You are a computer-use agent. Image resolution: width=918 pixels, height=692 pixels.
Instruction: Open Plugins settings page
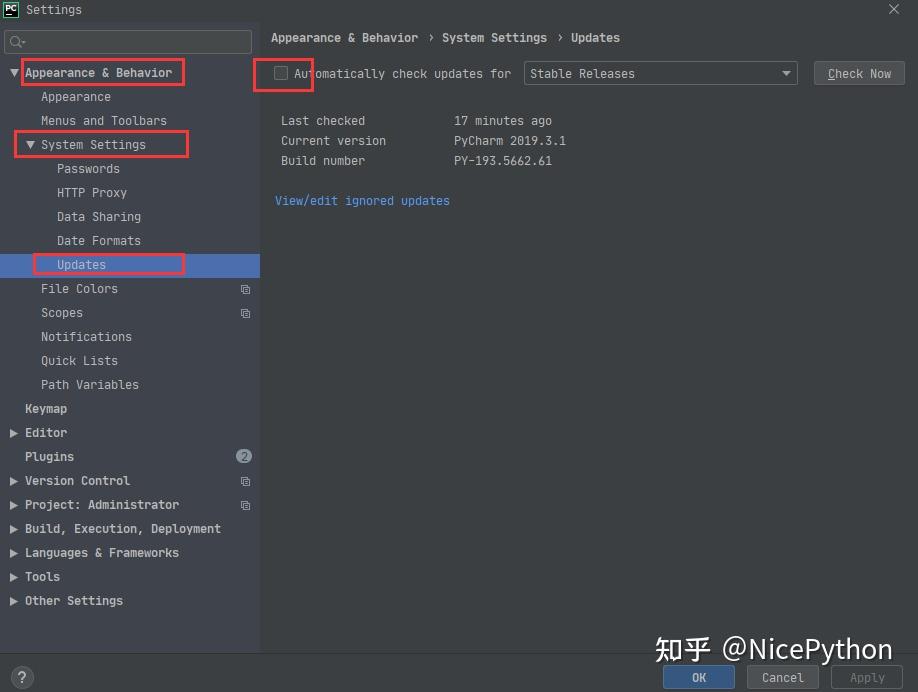point(49,457)
